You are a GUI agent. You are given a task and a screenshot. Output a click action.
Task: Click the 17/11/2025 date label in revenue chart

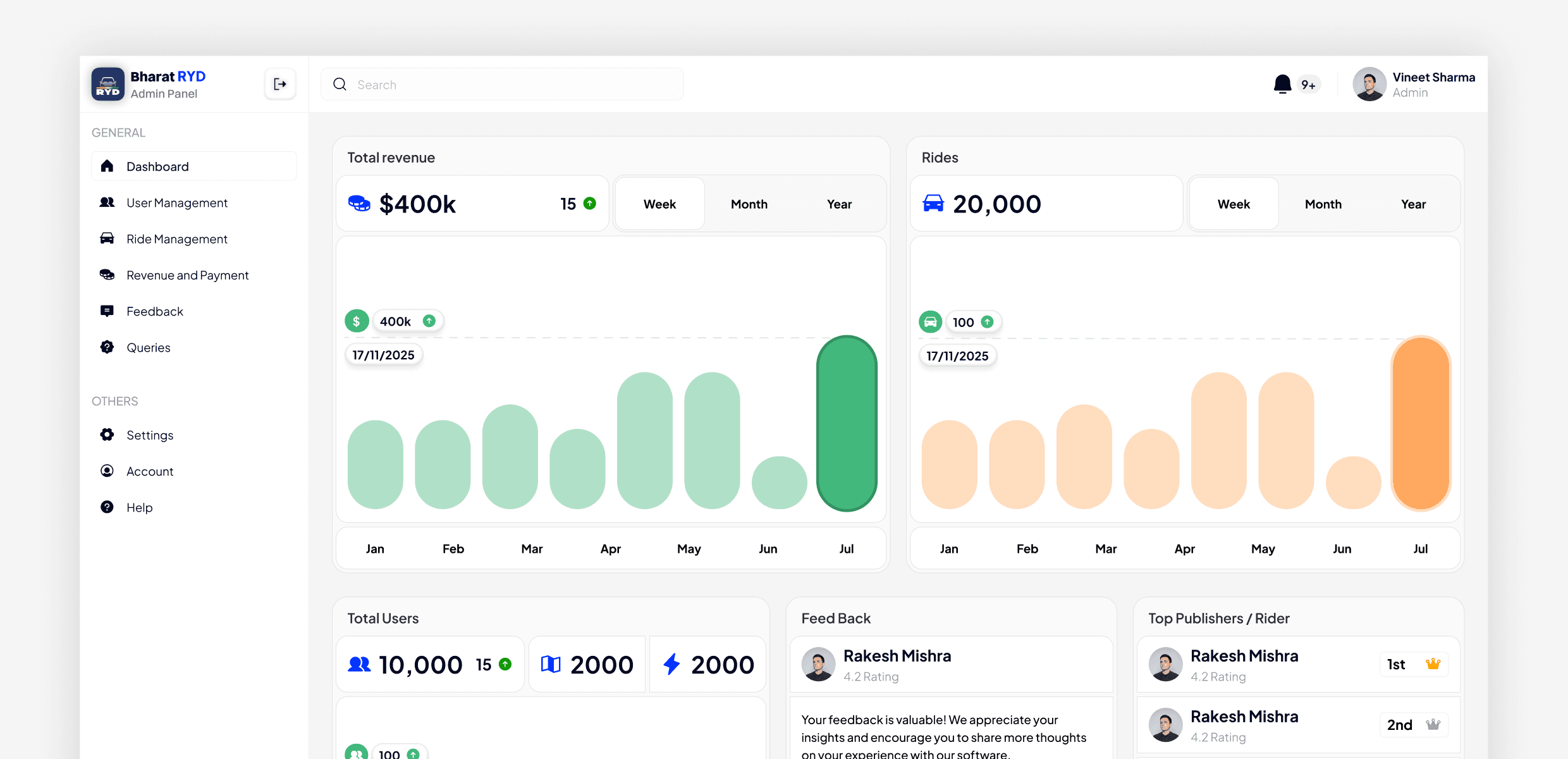coord(383,355)
